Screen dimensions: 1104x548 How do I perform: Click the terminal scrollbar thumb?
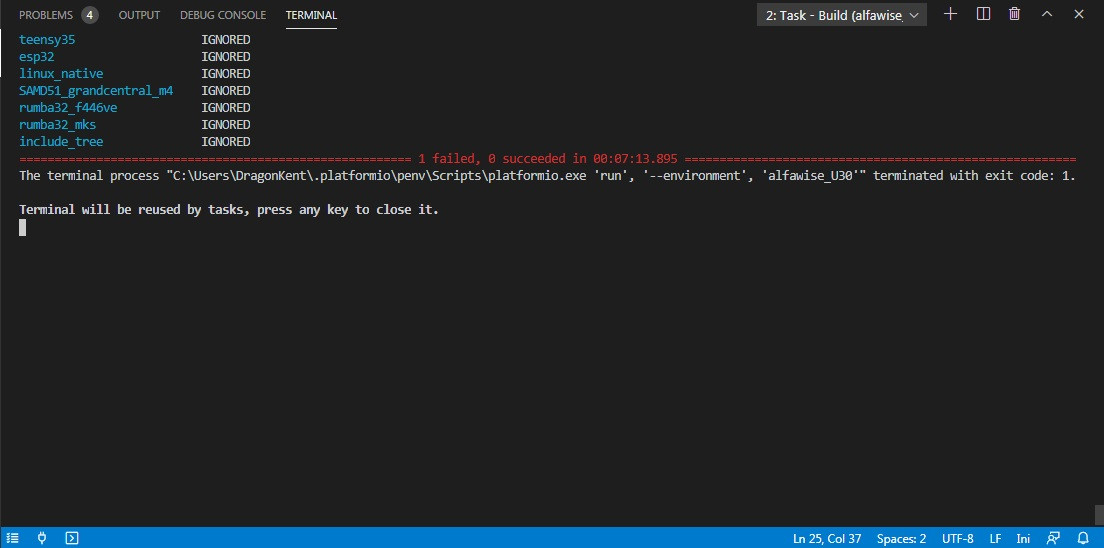point(1098,514)
